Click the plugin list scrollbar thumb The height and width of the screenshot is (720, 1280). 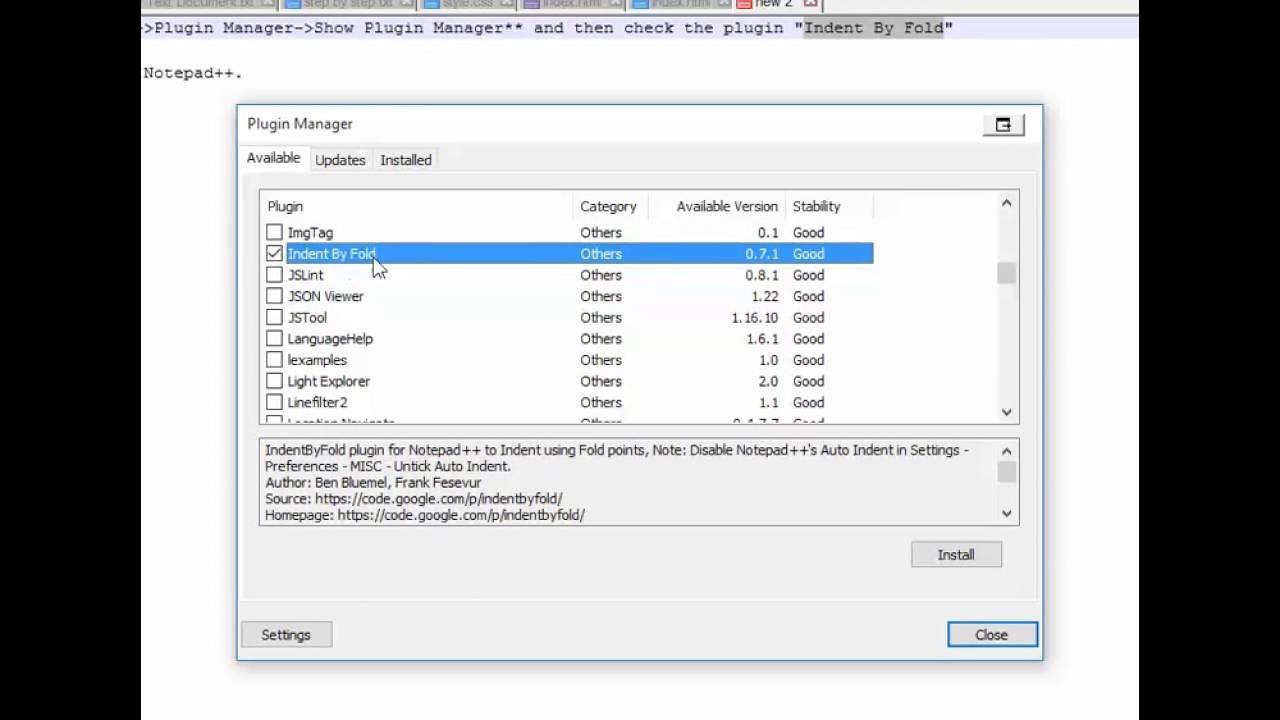click(x=1007, y=273)
